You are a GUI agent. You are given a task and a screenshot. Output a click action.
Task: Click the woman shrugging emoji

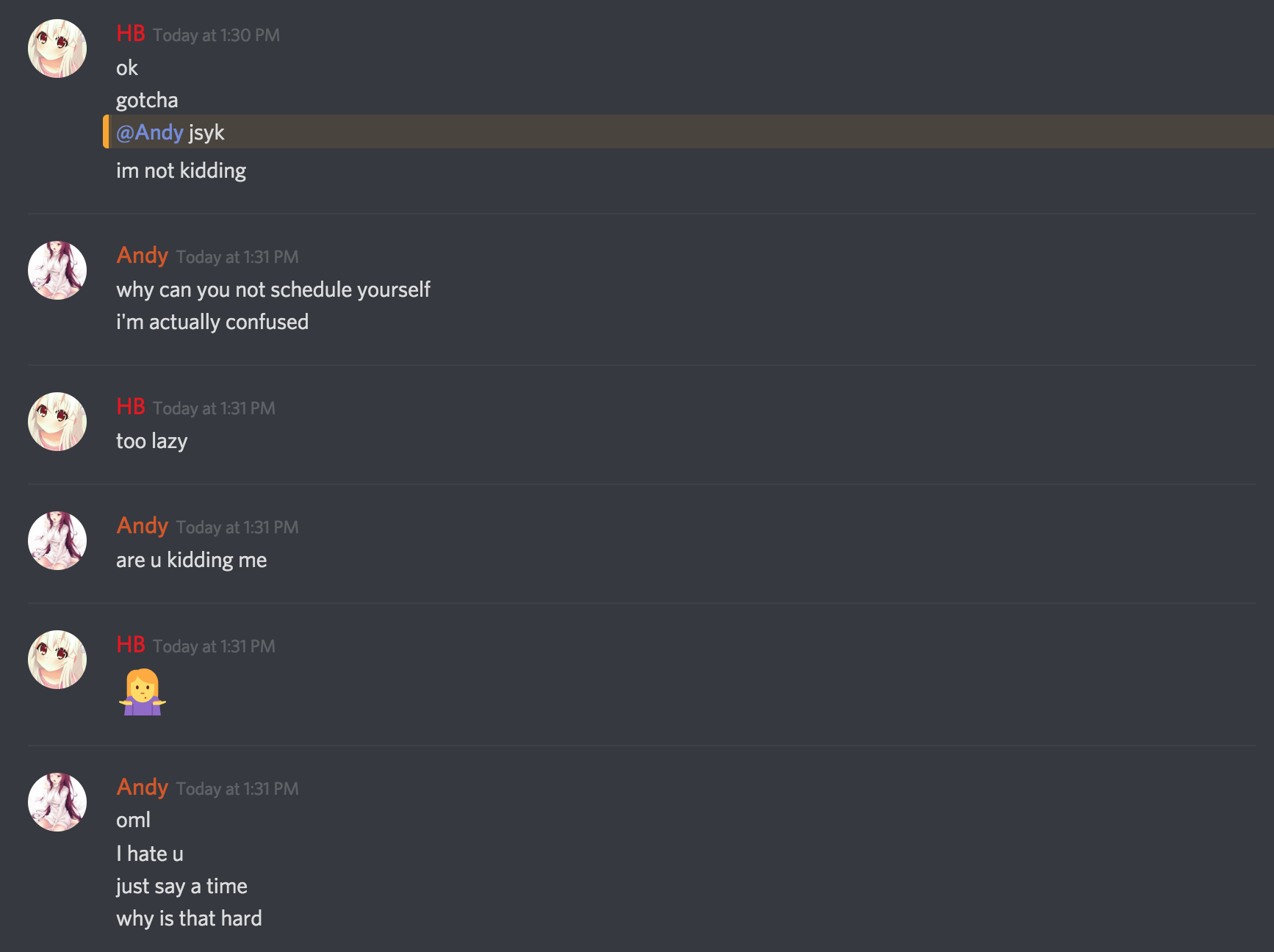(143, 692)
